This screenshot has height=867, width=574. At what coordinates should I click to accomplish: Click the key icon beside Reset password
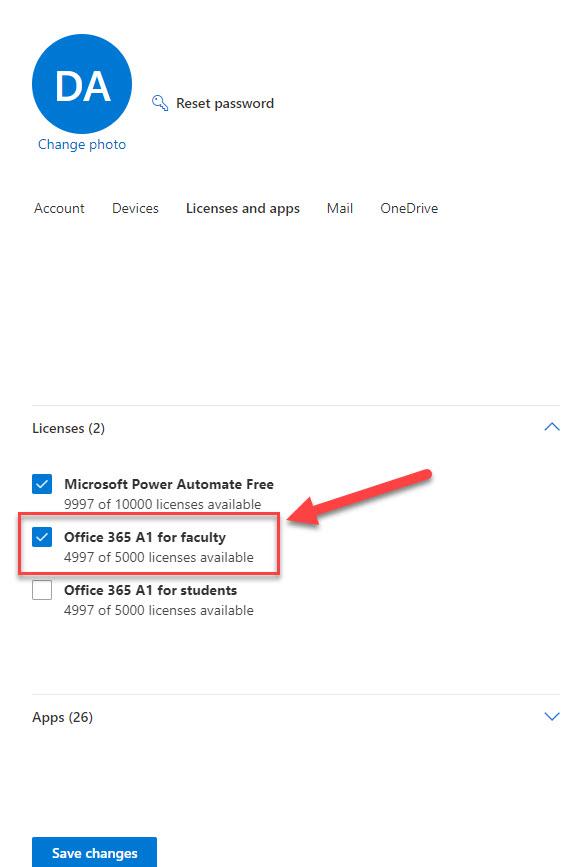(x=160, y=103)
